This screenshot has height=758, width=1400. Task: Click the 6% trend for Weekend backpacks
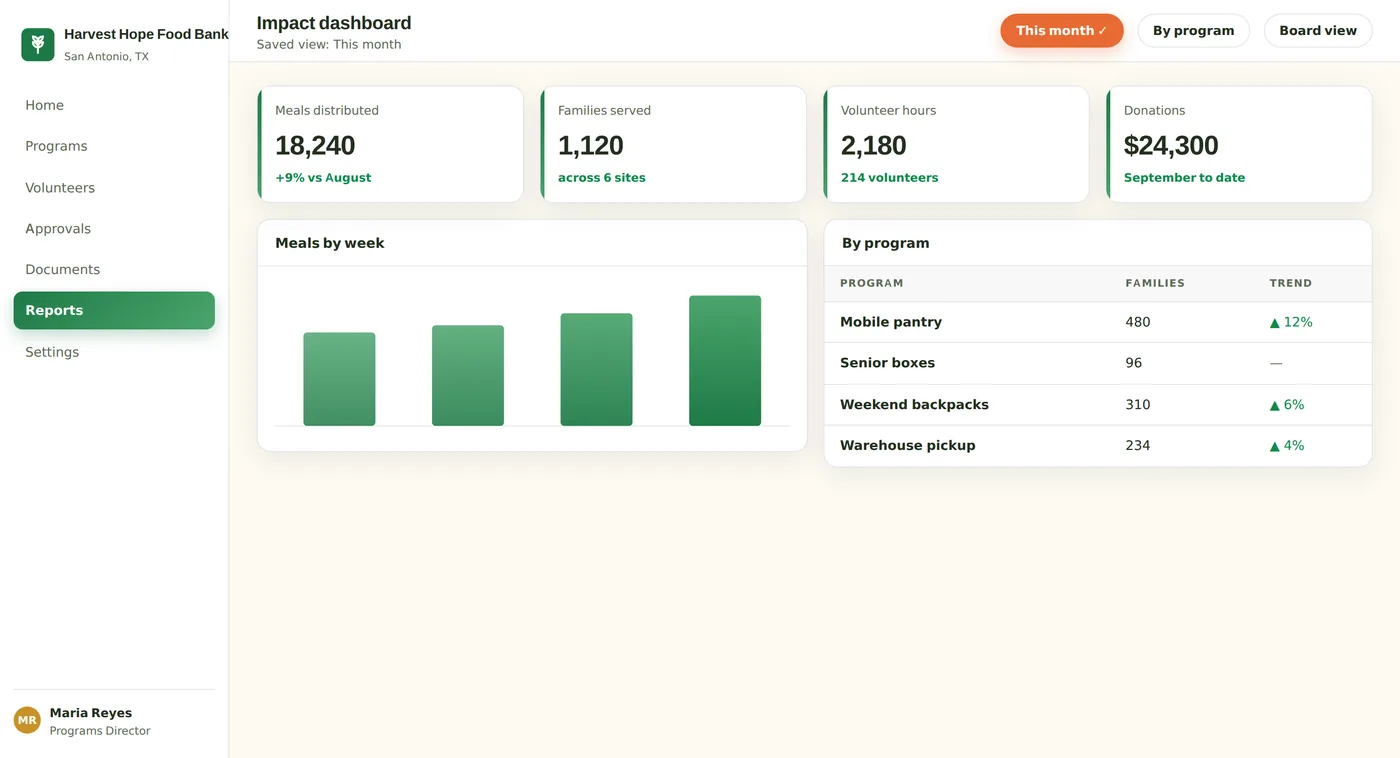tap(1287, 405)
